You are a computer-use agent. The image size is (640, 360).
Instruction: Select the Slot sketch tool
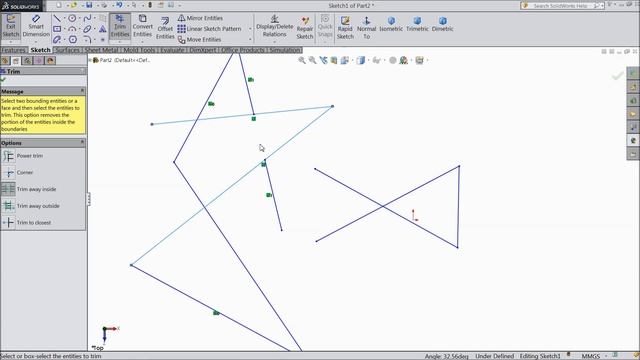tap(57, 40)
